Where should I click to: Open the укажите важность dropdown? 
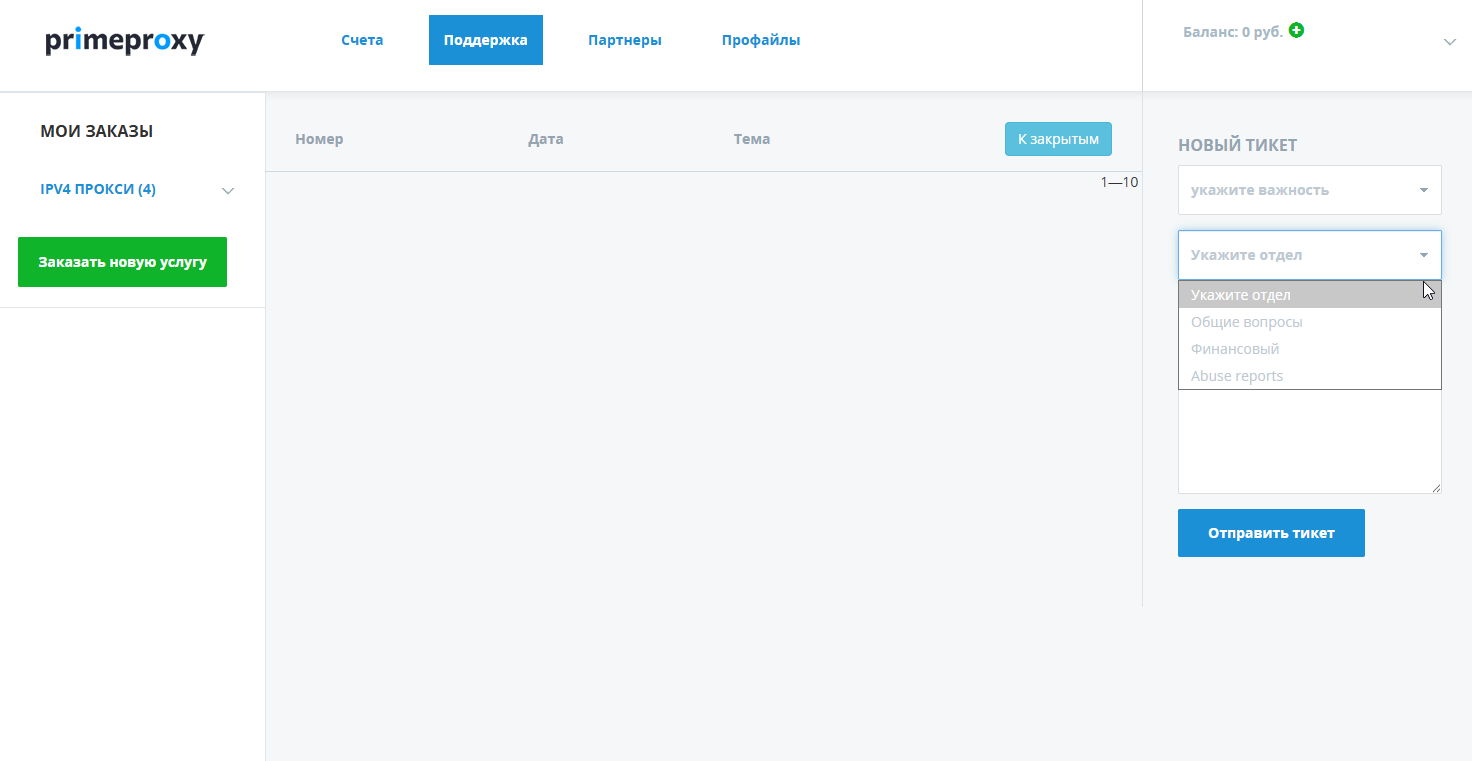pyautogui.click(x=1310, y=190)
